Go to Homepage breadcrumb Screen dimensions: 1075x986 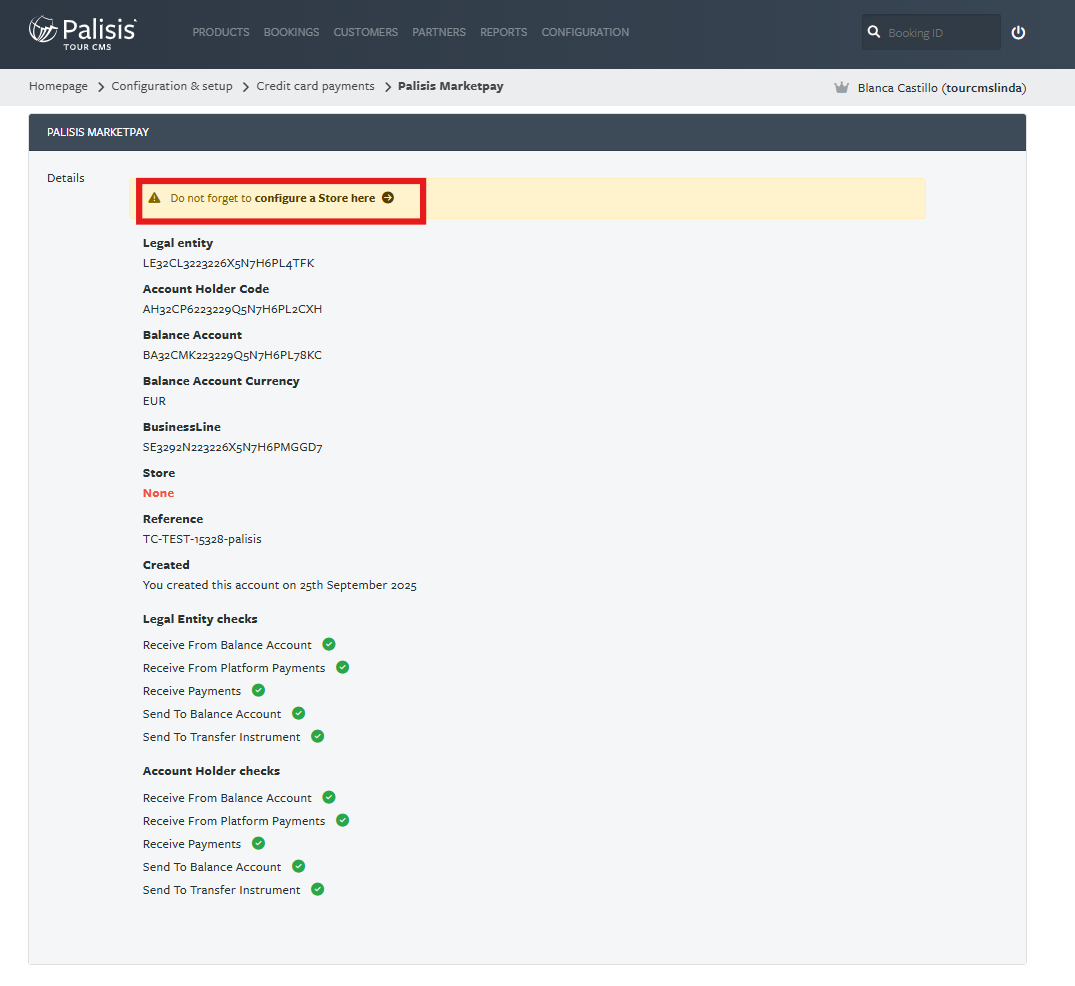[58, 86]
